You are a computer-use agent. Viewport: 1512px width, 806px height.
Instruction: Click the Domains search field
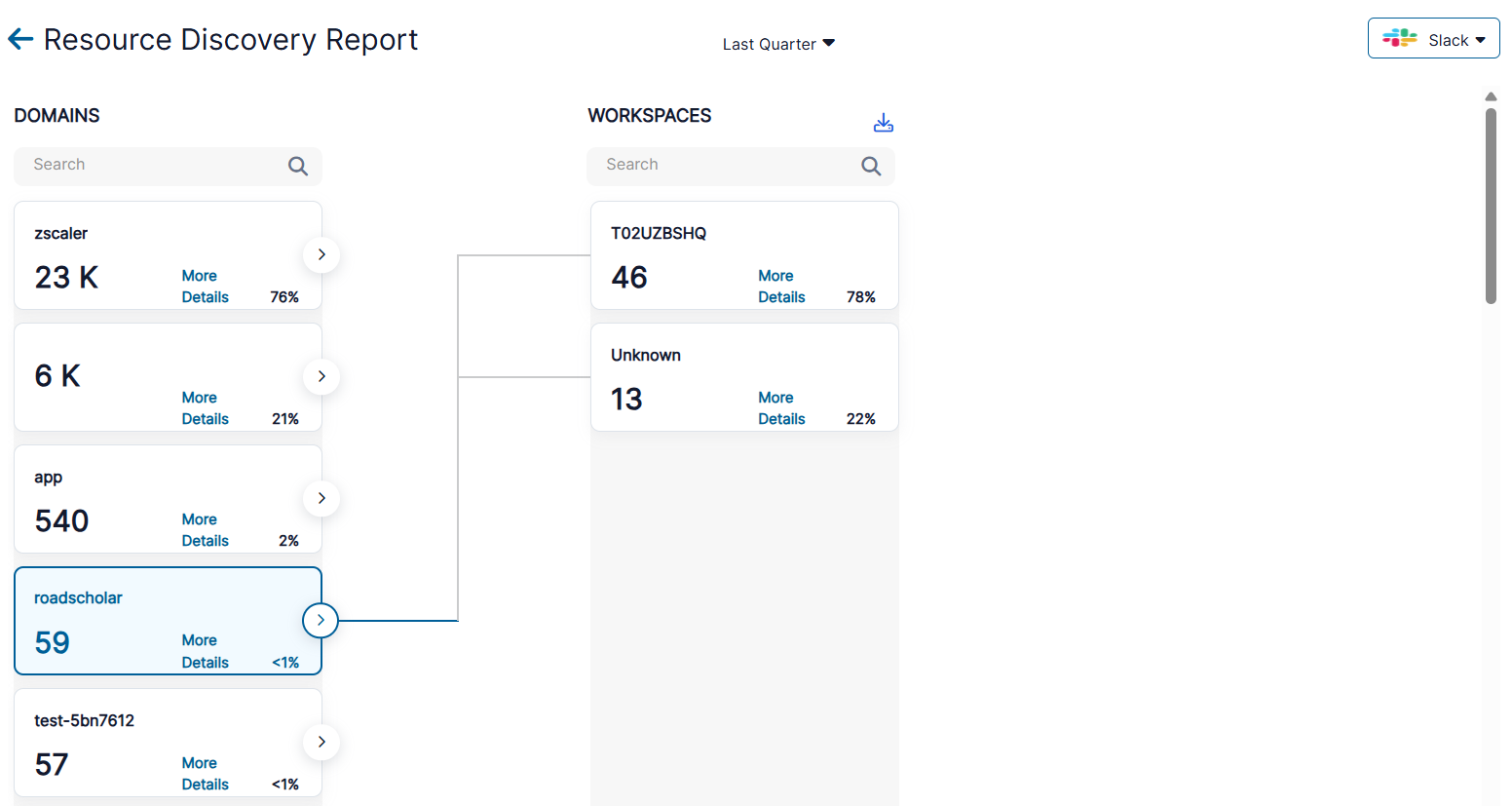(168, 166)
